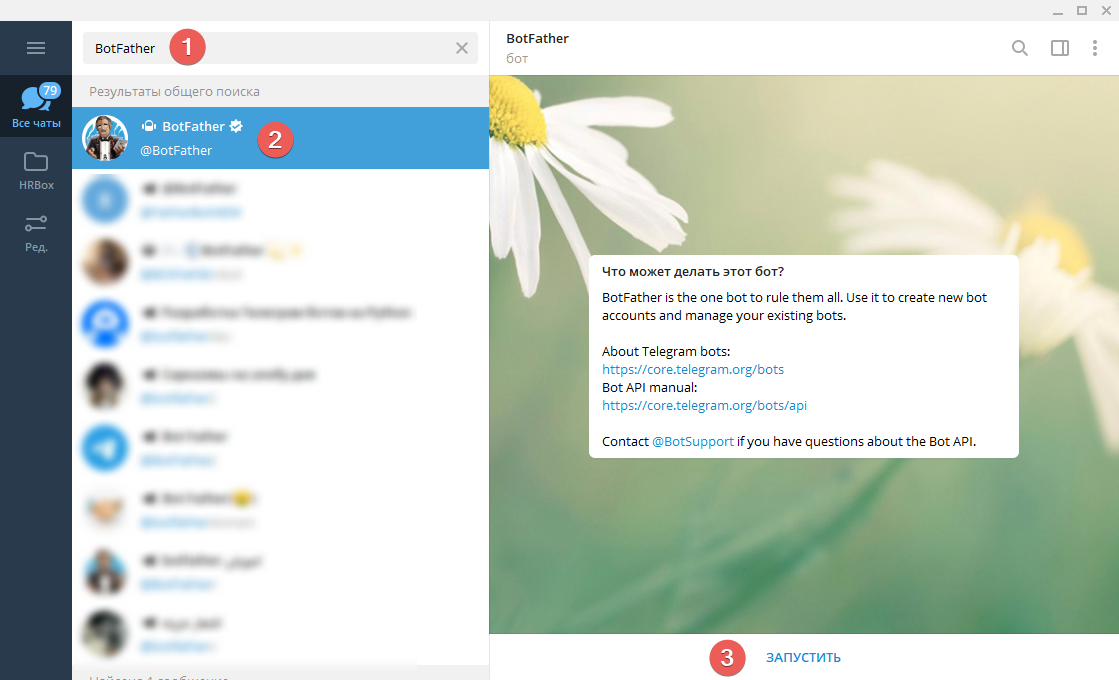Click the bot icon before BotFather name
This screenshot has width=1119, height=680.
[148, 126]
